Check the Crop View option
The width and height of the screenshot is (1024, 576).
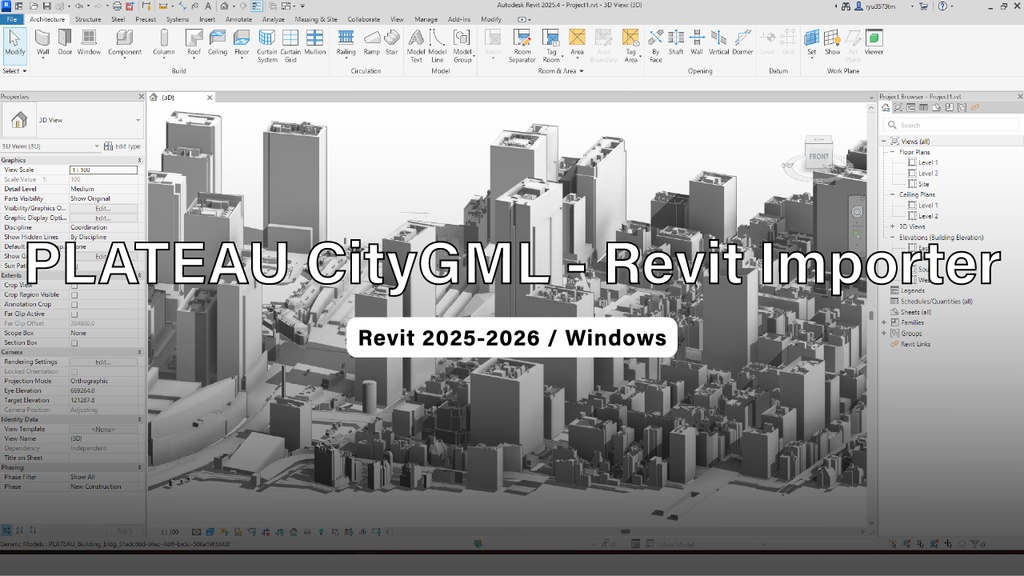point(74,287)
